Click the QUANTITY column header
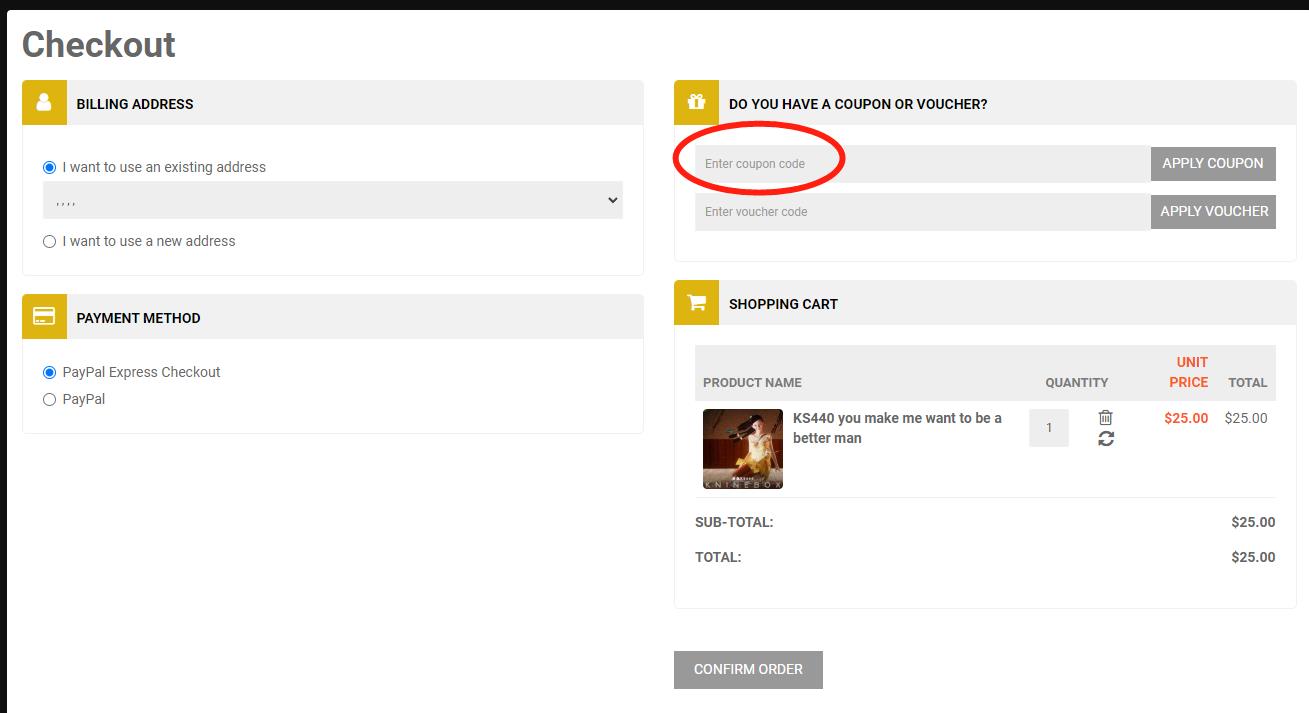Image resolution: width=1309 pixels, height=713 pixels. [1077, 382]
